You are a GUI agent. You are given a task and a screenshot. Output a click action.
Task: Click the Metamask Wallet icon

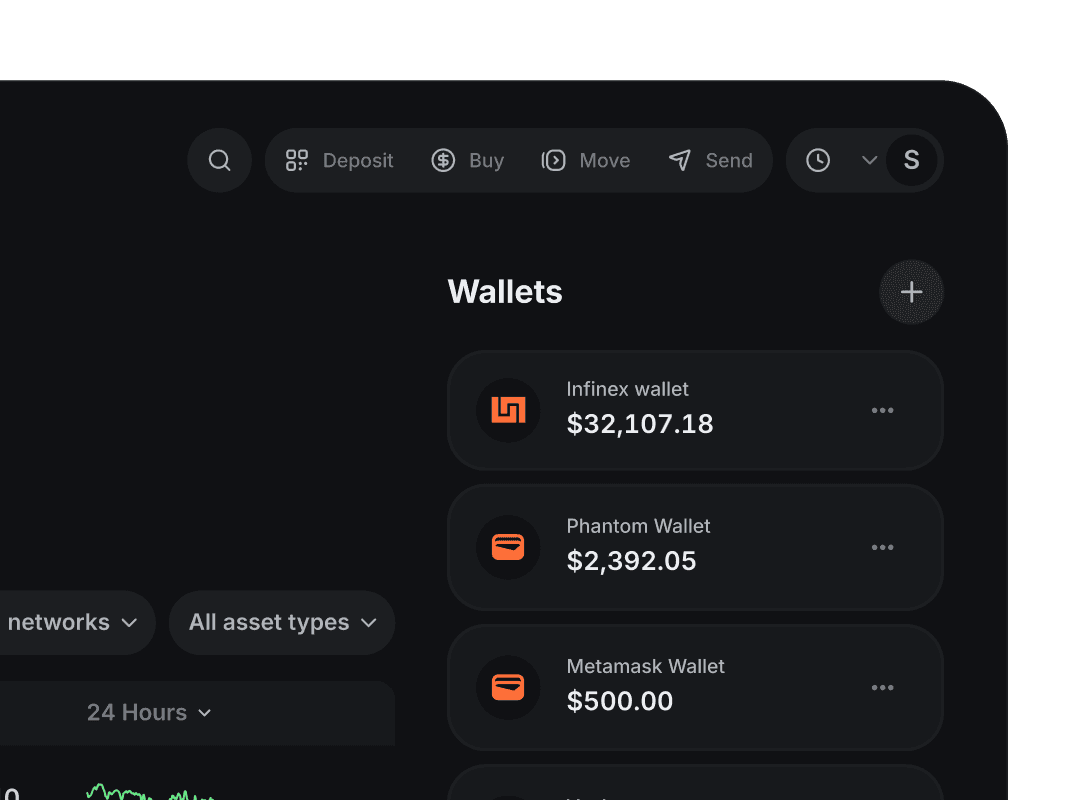(x=508, y=687)
